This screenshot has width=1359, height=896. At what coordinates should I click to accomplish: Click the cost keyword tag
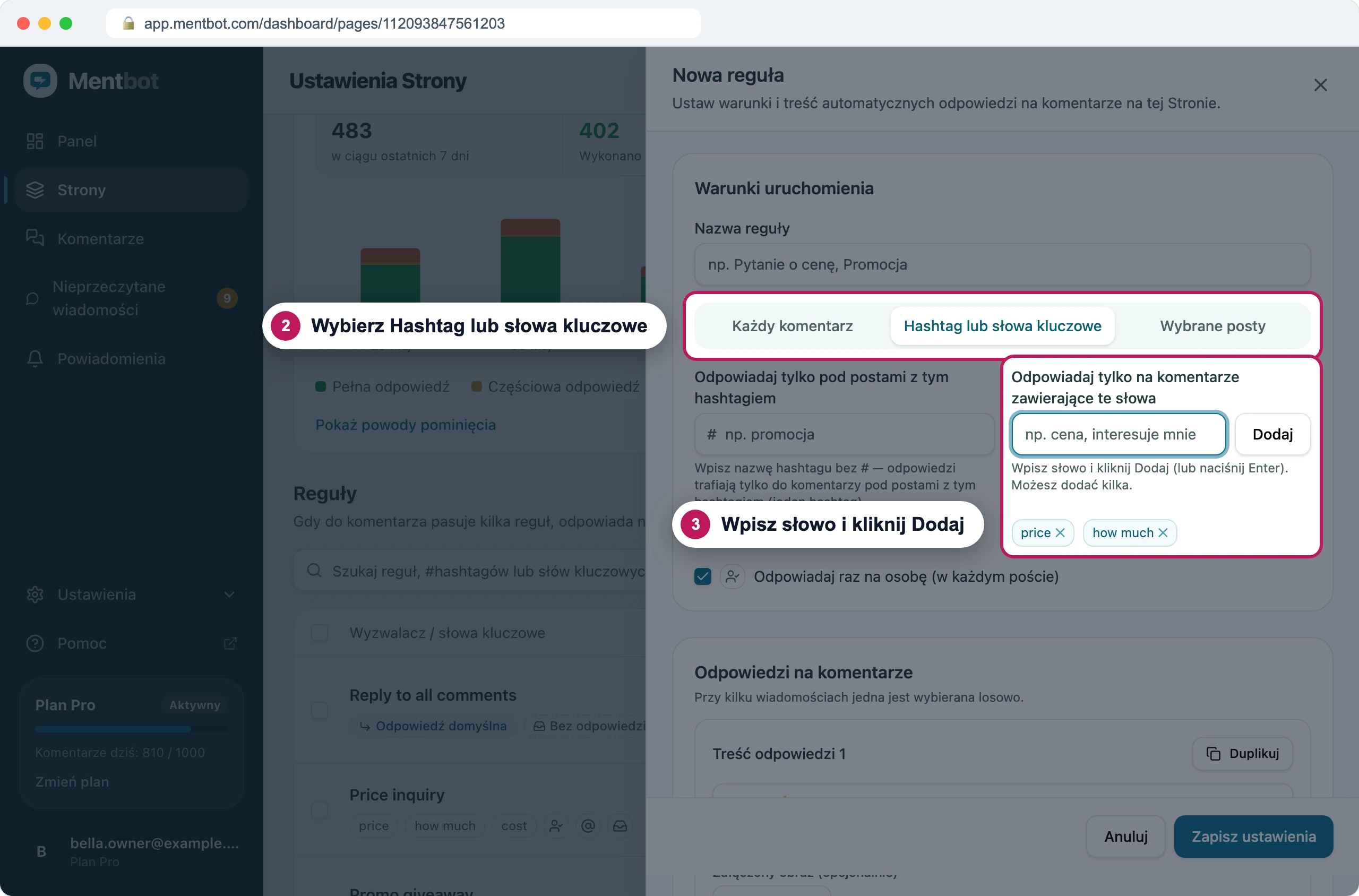(x=514, y=826)
